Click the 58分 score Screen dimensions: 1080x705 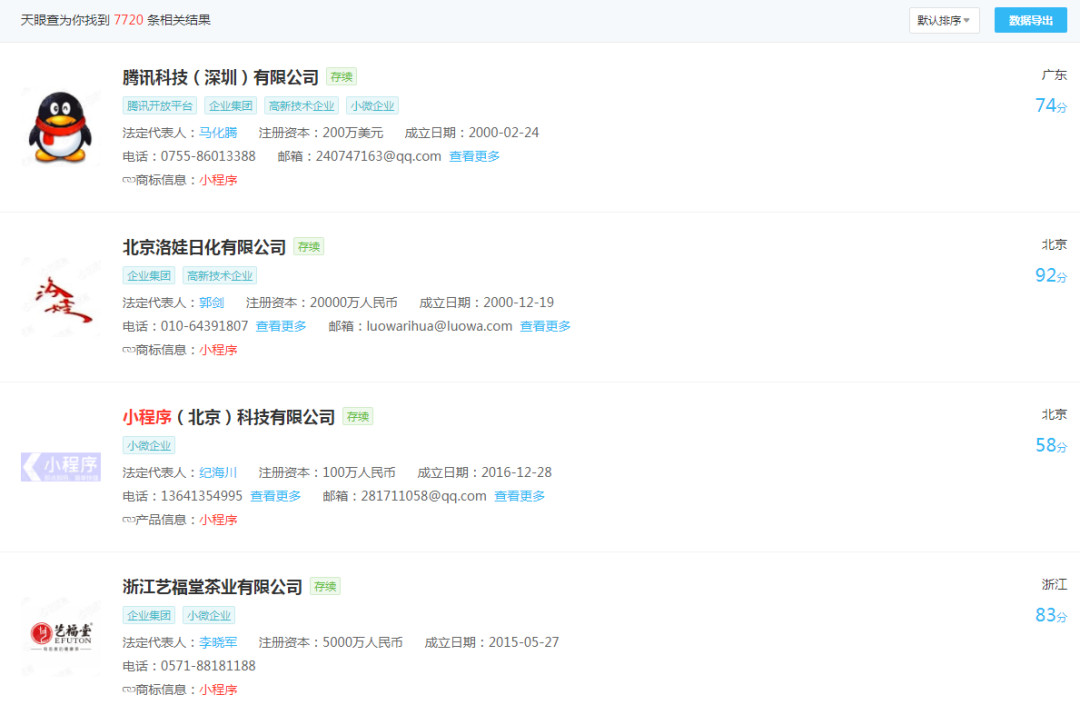[1051, 445]
